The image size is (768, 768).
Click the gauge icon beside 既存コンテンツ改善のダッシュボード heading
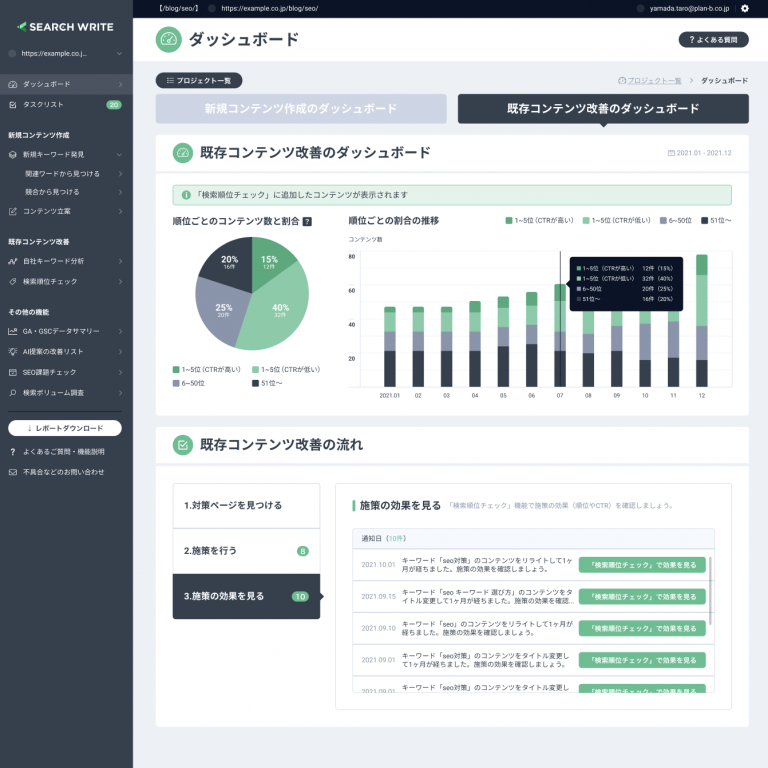[183, 153]
